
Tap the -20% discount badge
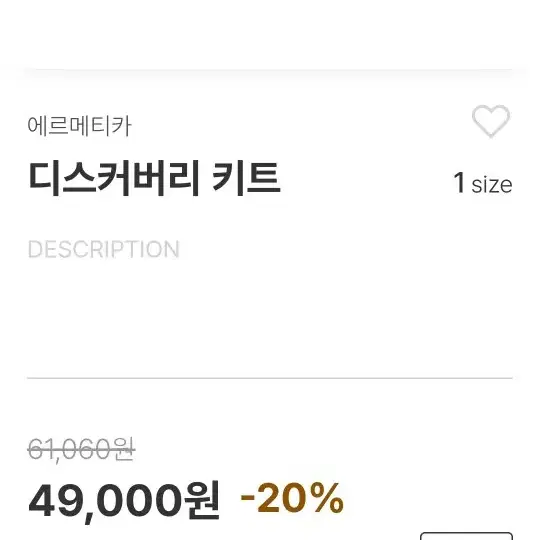point(292,498)
